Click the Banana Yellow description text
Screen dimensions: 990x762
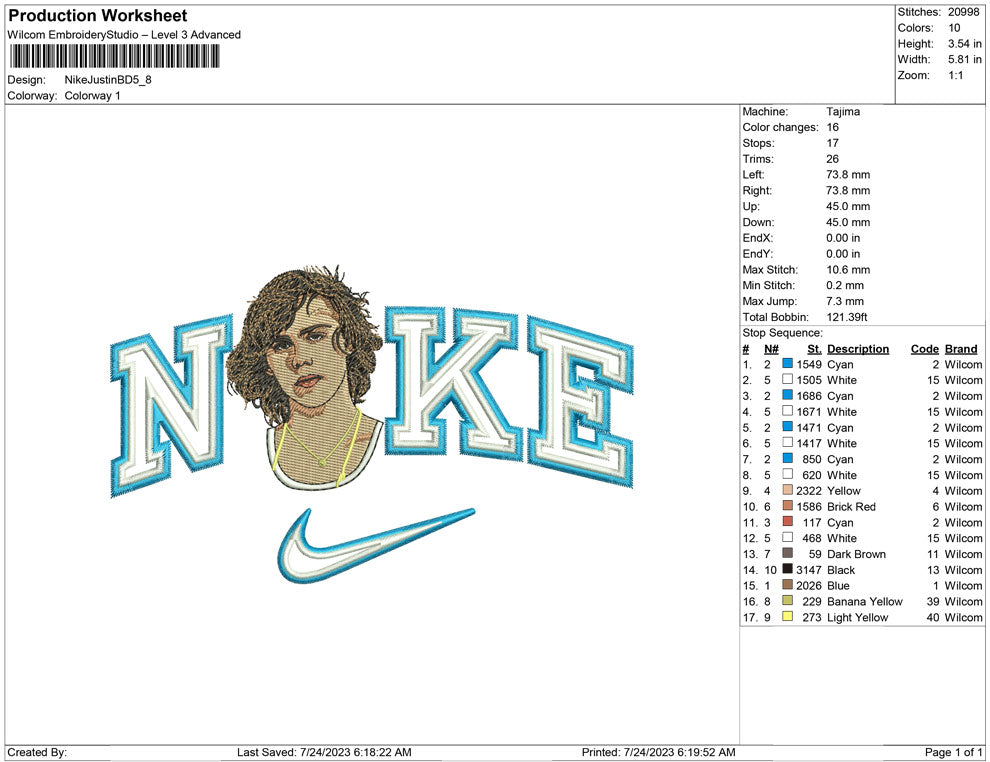point(864,601)
